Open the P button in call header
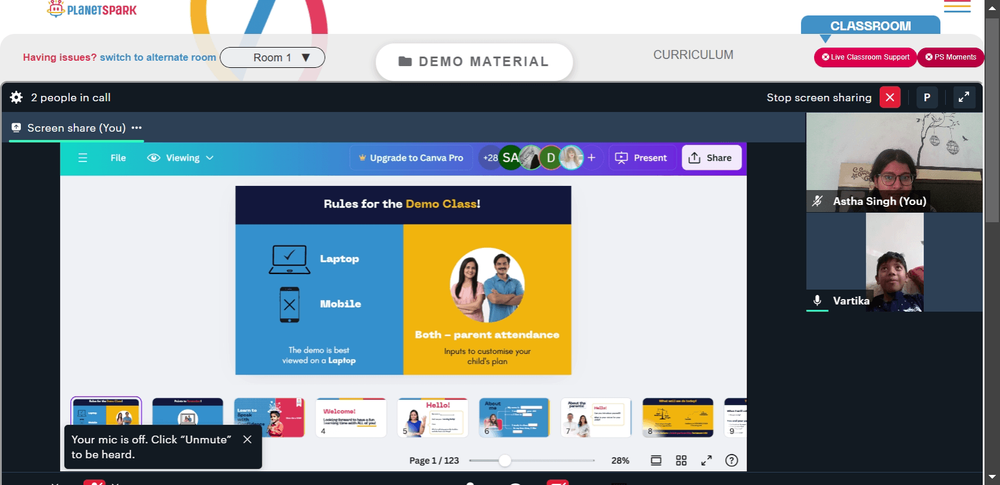The image size is (1000, 485). (927, 98)
